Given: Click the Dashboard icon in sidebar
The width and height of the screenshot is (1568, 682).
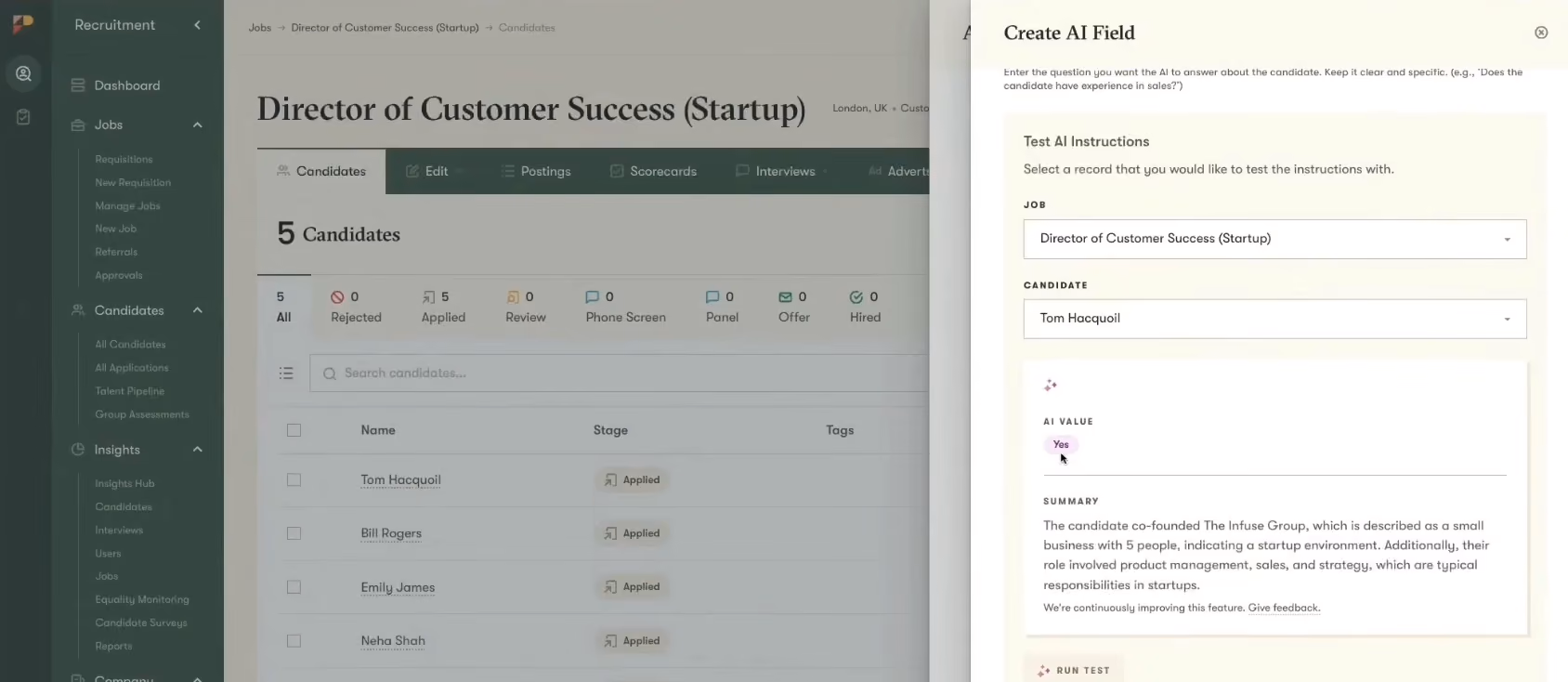Looking at the screenshot, I should (78, 85).
